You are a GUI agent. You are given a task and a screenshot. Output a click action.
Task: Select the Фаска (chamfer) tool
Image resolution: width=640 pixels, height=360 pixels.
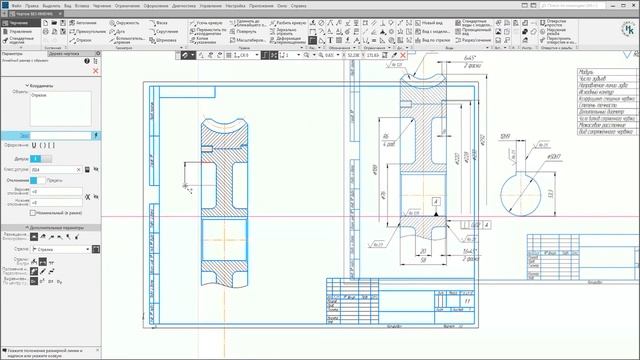pyautogui.click(x=158, y=23)
